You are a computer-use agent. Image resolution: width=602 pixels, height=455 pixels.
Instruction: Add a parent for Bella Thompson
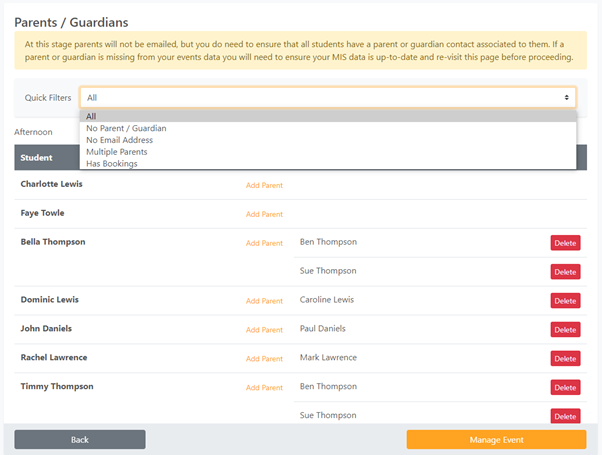pos(264,243)
